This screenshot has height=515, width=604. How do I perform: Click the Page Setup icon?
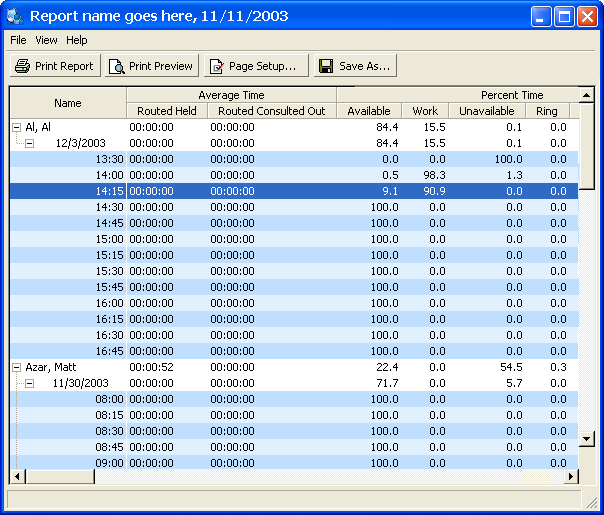(216, 66)
